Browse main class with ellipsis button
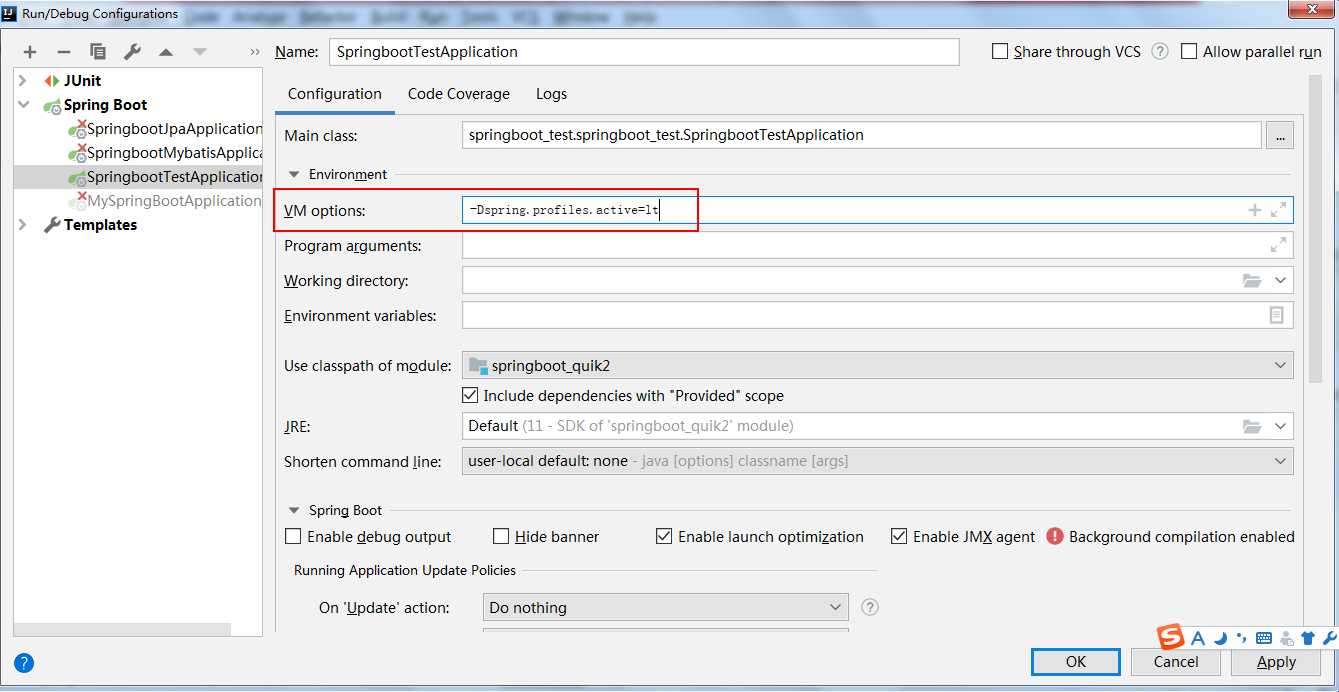Screen dimensions: 1339x692 [x=1280, y=135]
